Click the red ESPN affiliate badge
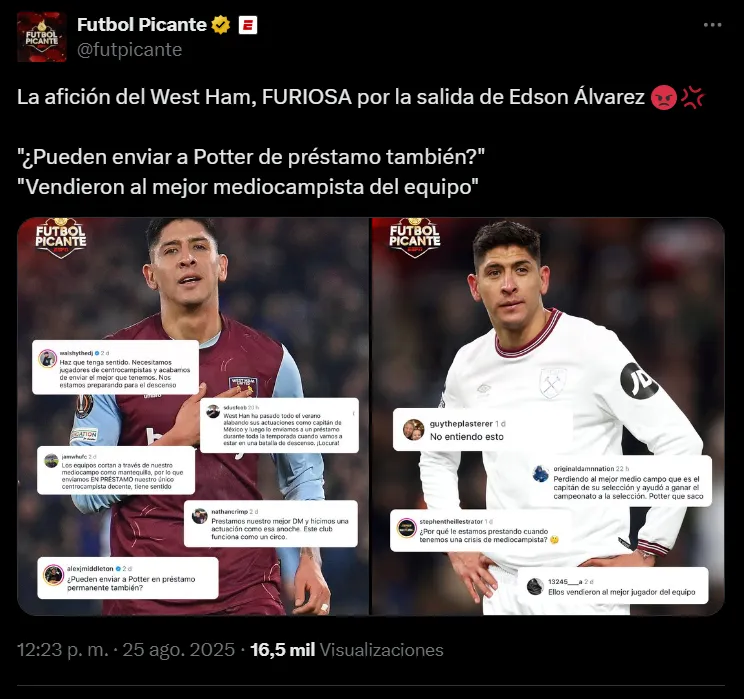The height and width of the screenshot is (699, 744). click(247, 25)
